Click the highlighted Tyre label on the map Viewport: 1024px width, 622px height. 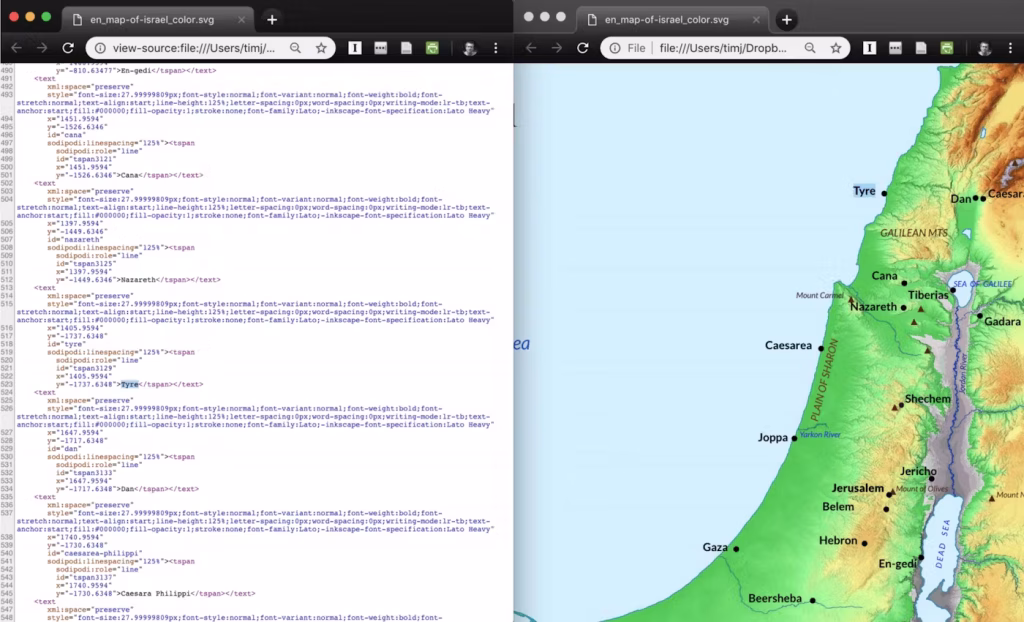[x=864, y=191]
